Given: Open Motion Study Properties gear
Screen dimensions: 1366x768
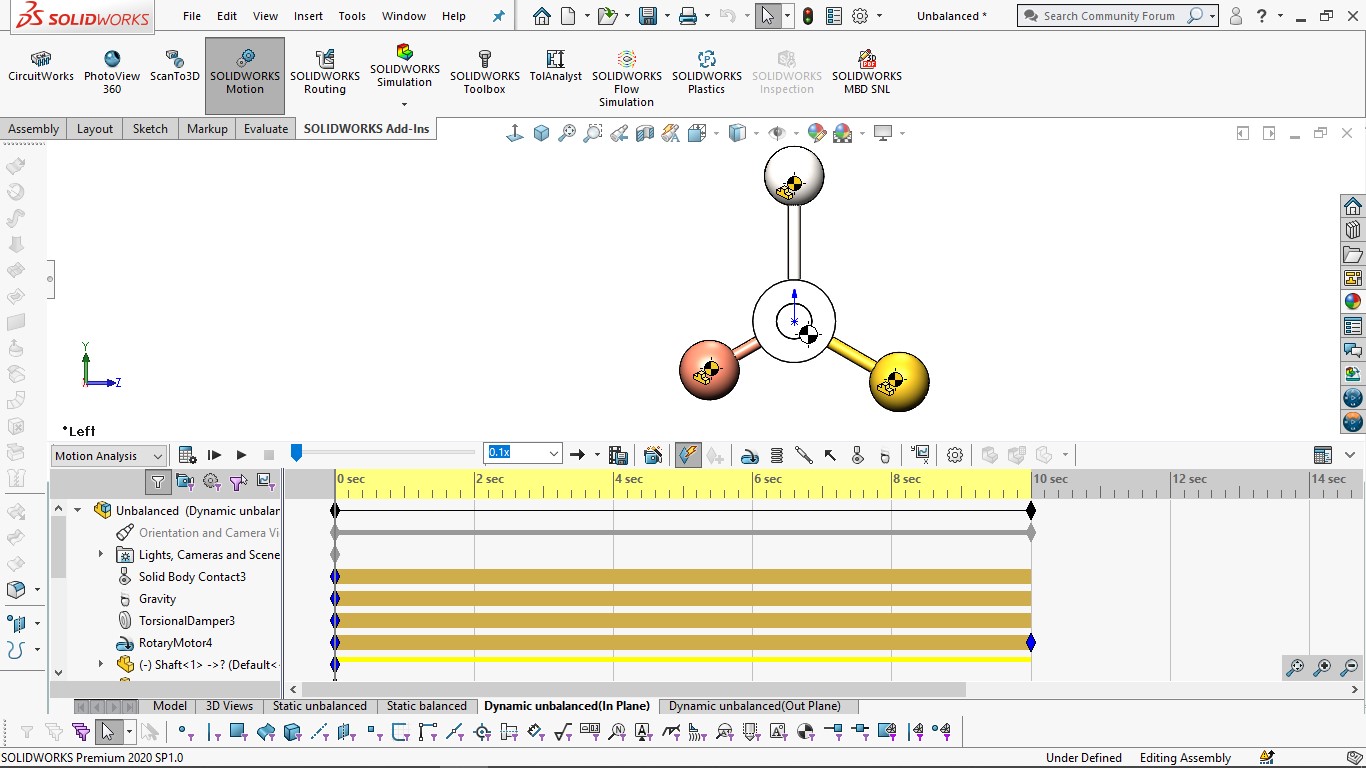Looking at the screenshot, I should (x=955, y=455).
